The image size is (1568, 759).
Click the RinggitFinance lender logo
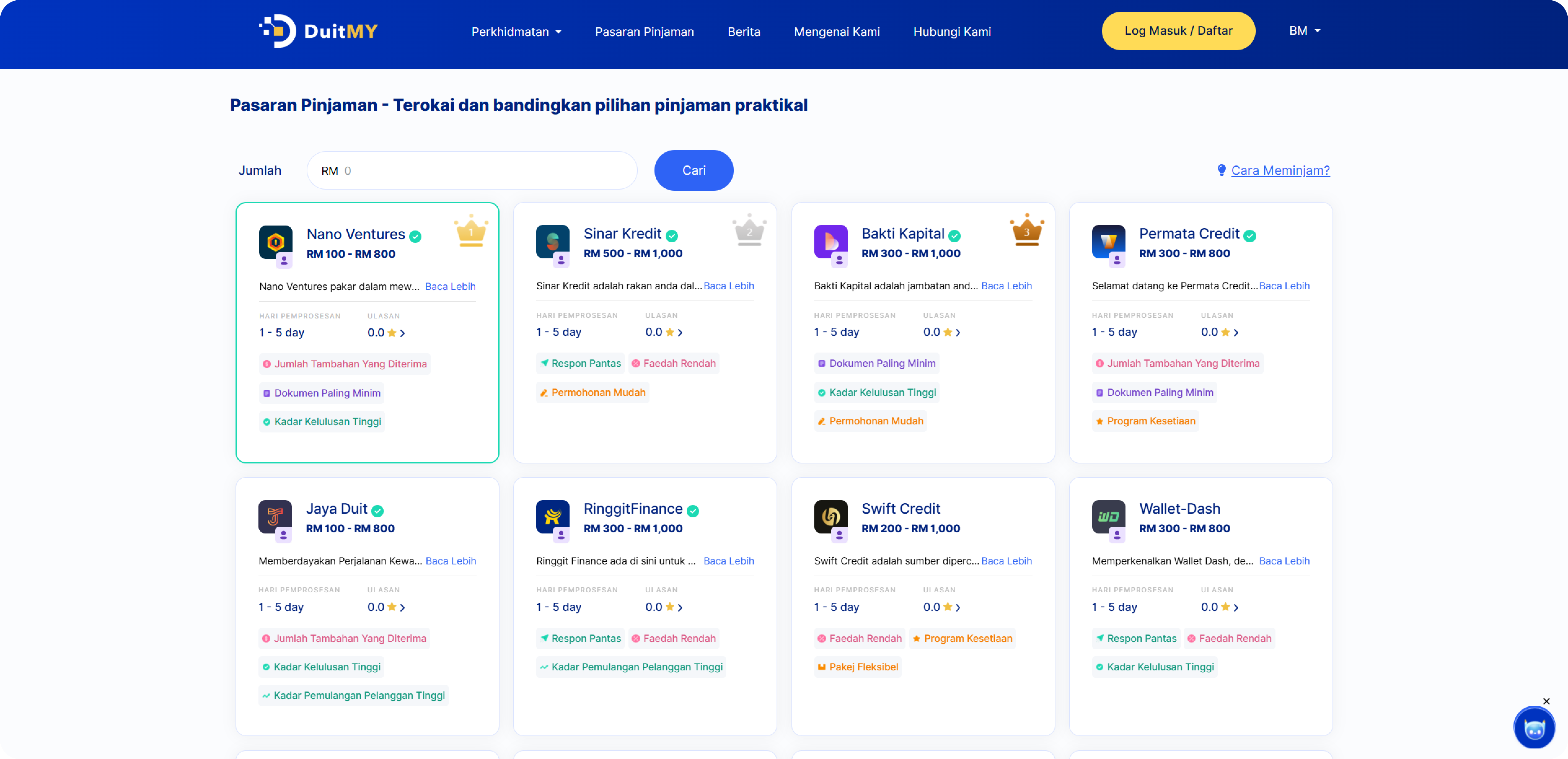pos(552,516)
